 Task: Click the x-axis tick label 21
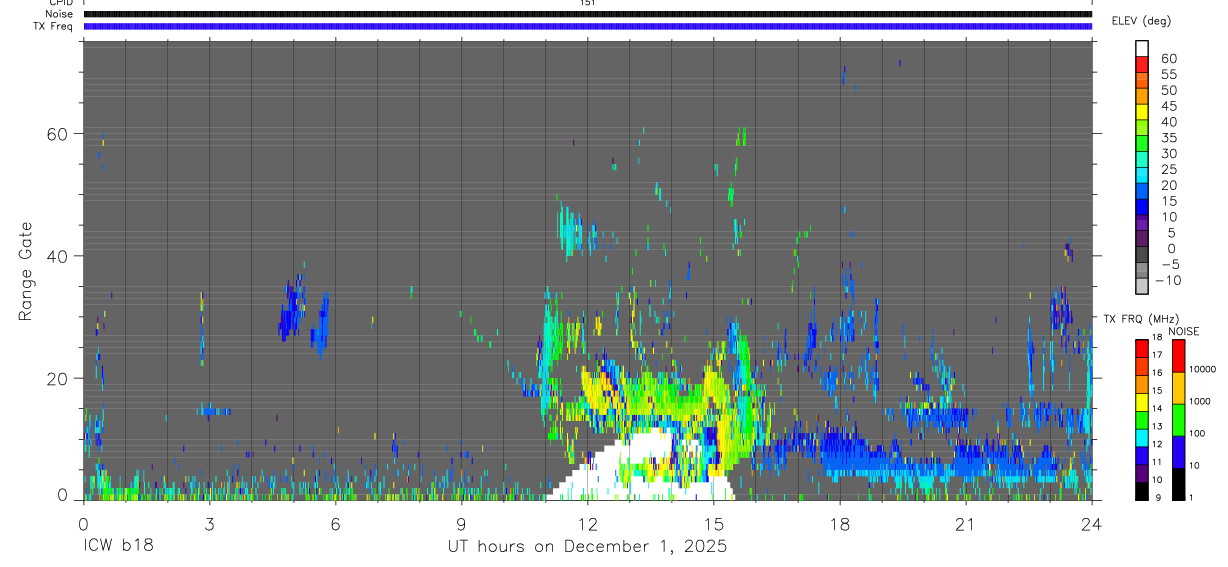click(x=965, y=523)
